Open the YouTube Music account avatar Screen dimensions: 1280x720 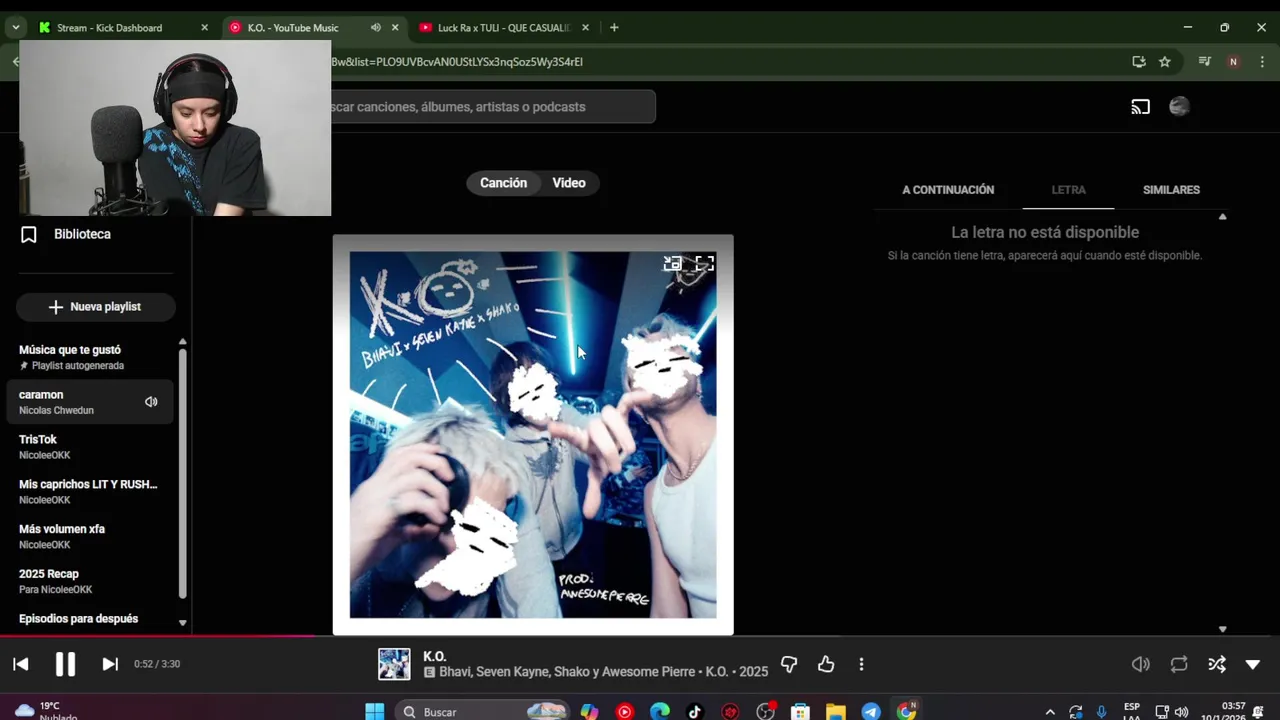tap(1179, 107)
